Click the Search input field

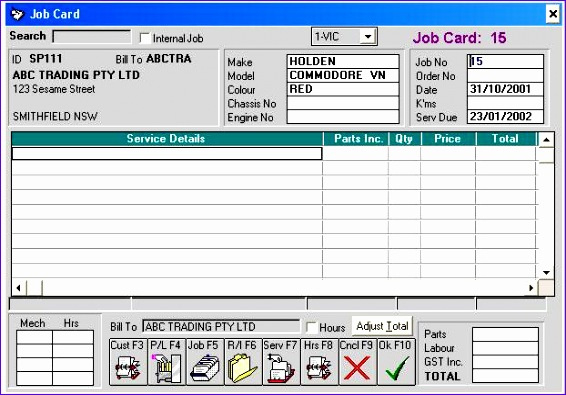[92, 36]
